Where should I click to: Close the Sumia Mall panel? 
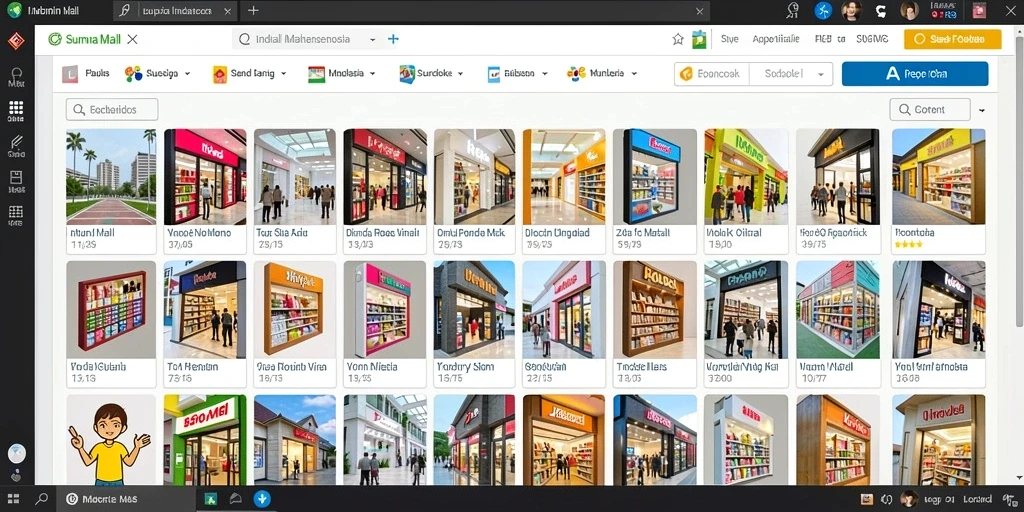(133, 39)
